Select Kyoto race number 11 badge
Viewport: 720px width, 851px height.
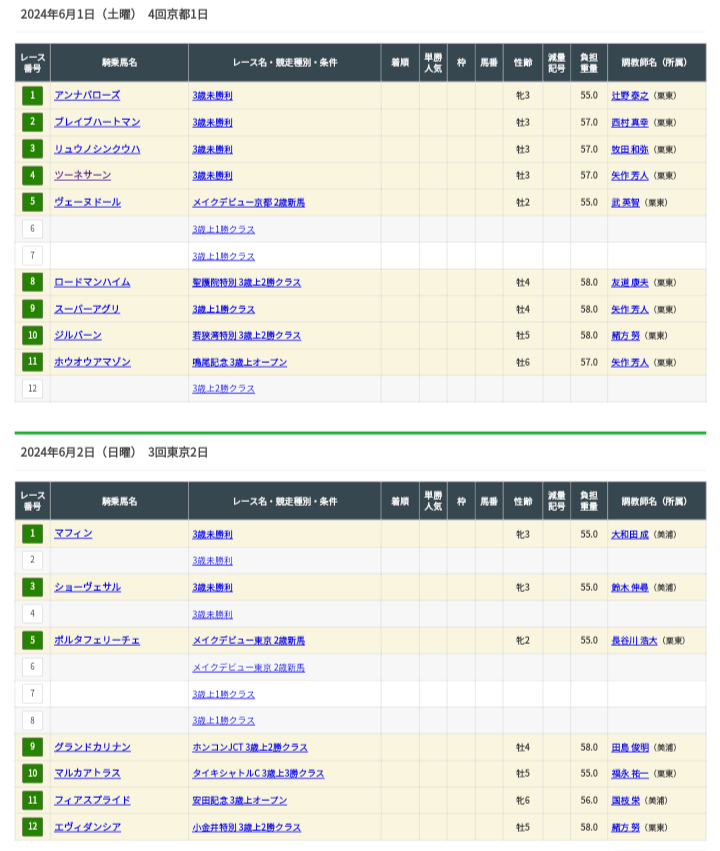33,362
